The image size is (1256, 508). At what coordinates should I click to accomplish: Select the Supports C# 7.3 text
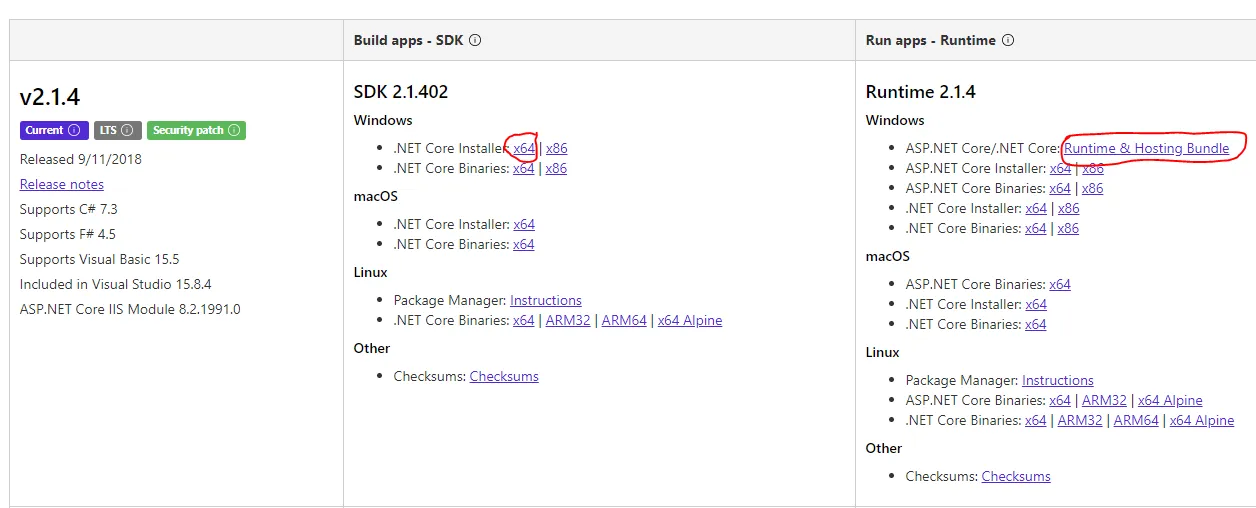coord(69,209)
